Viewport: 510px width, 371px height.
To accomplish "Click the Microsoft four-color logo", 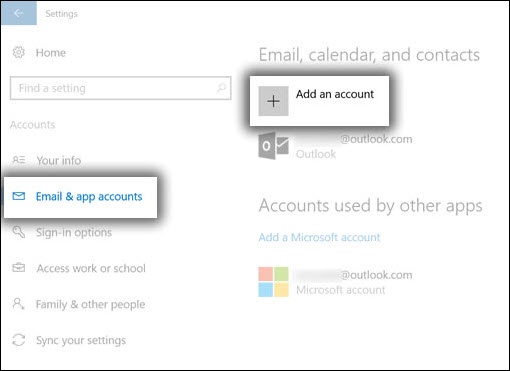I will point(273,282).
